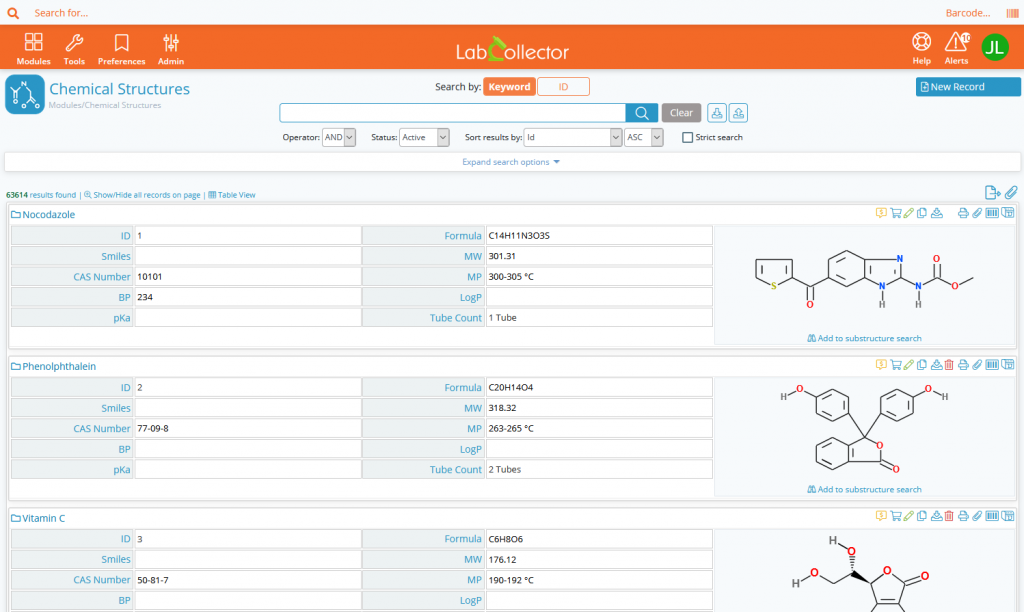Image resolution: width=1024 pixels, height=612 pixels.
Task: Switch search mode to Keyword
Action: (x=509, y=87)
